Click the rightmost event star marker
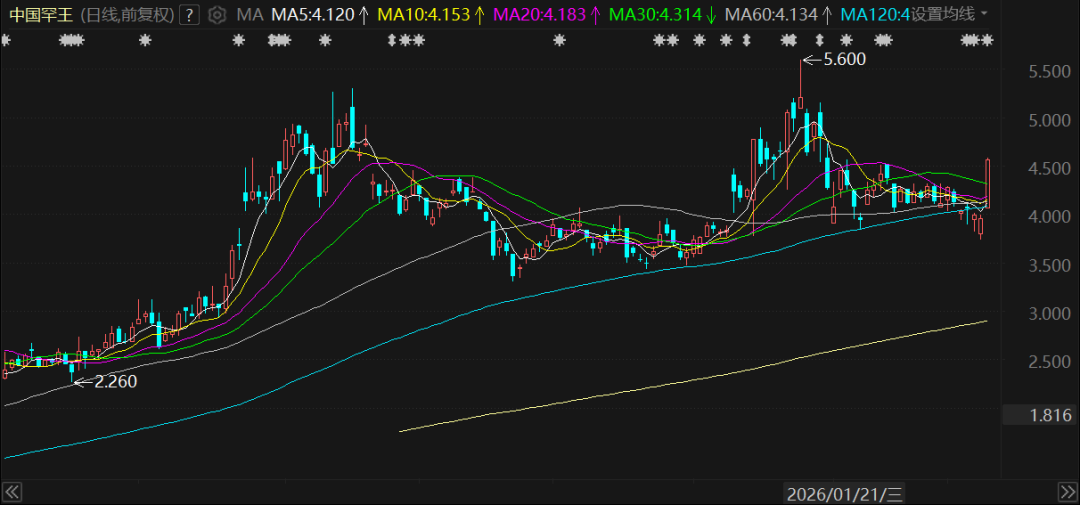Image resolution: width=1080 pixels, height=505 pixels. (x=988, y=40)
